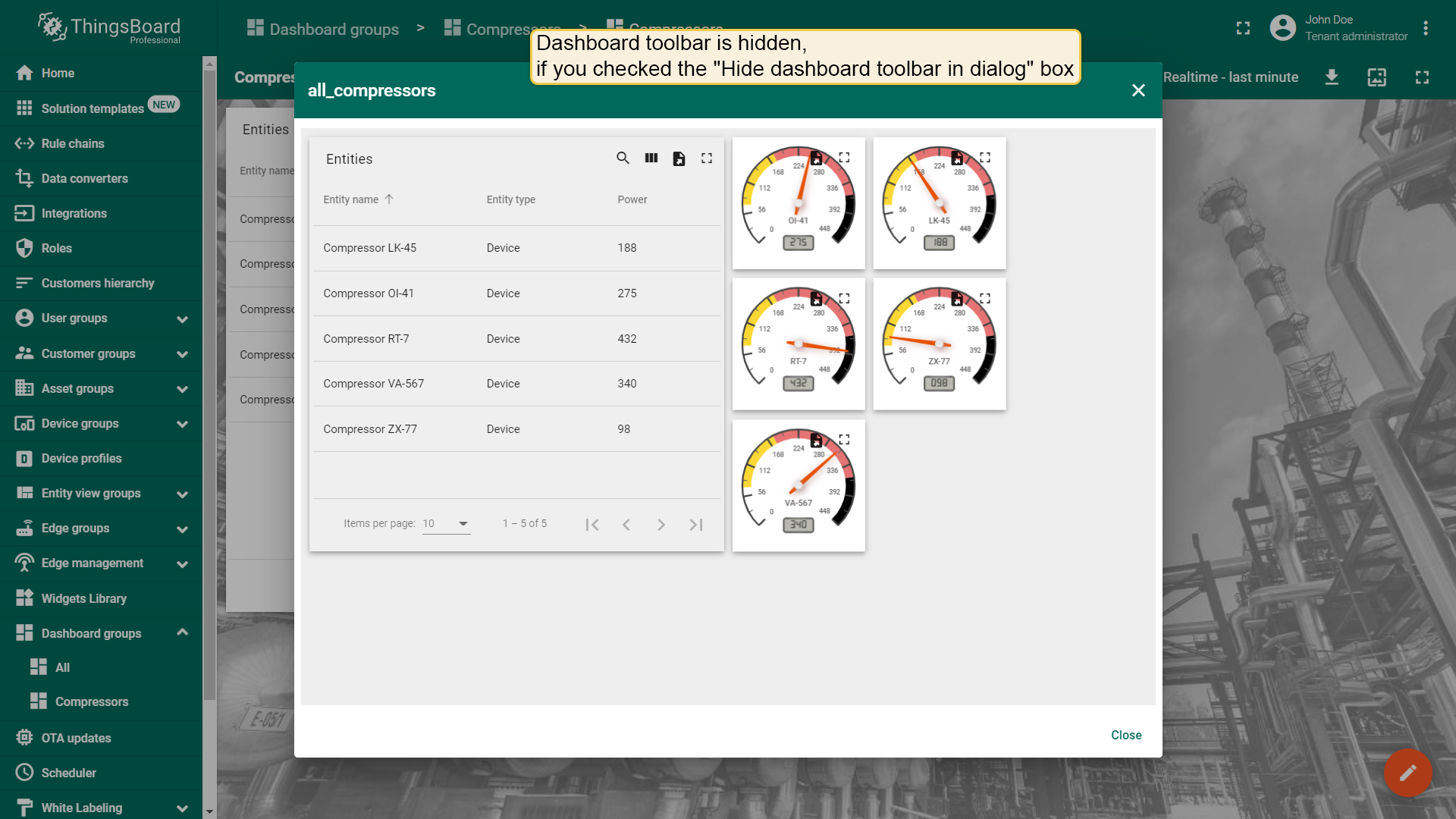Toggle fullscreen on the VA-567 gauge

click(x=845, y=439)
